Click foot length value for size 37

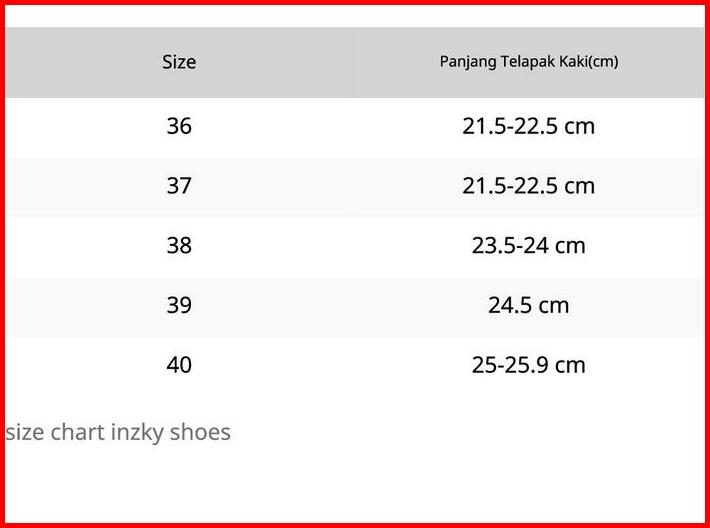[528, 186]
